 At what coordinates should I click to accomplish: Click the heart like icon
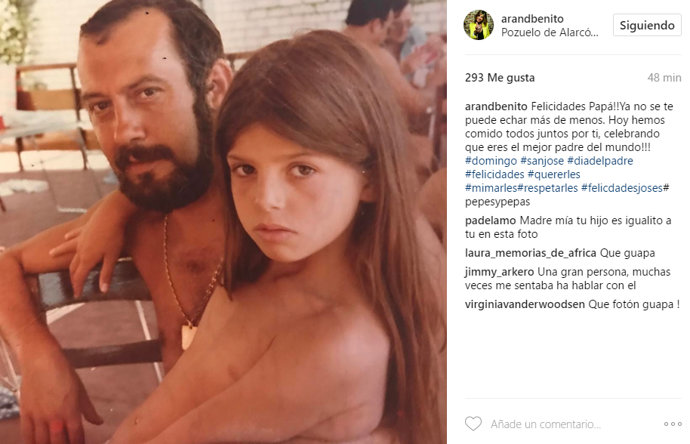[x=473, y=424]
